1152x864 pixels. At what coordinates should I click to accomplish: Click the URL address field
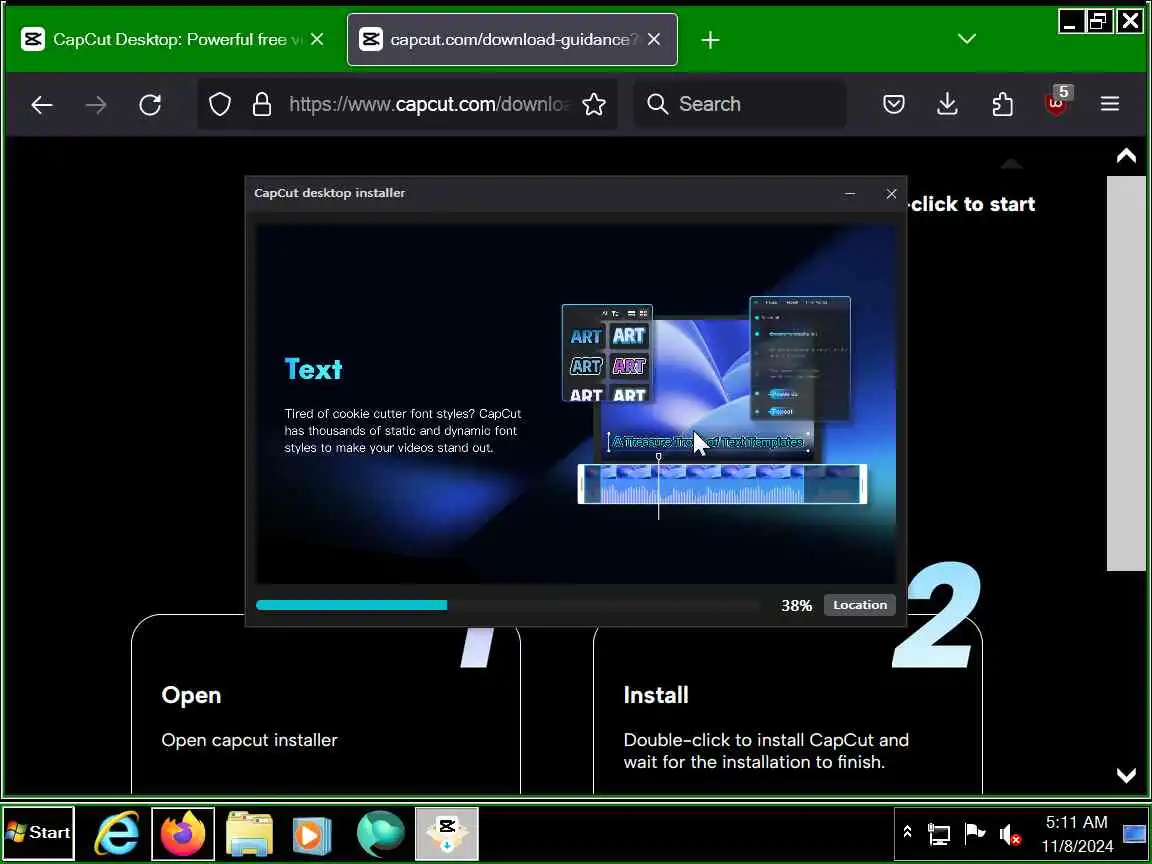tap(428, 104)
